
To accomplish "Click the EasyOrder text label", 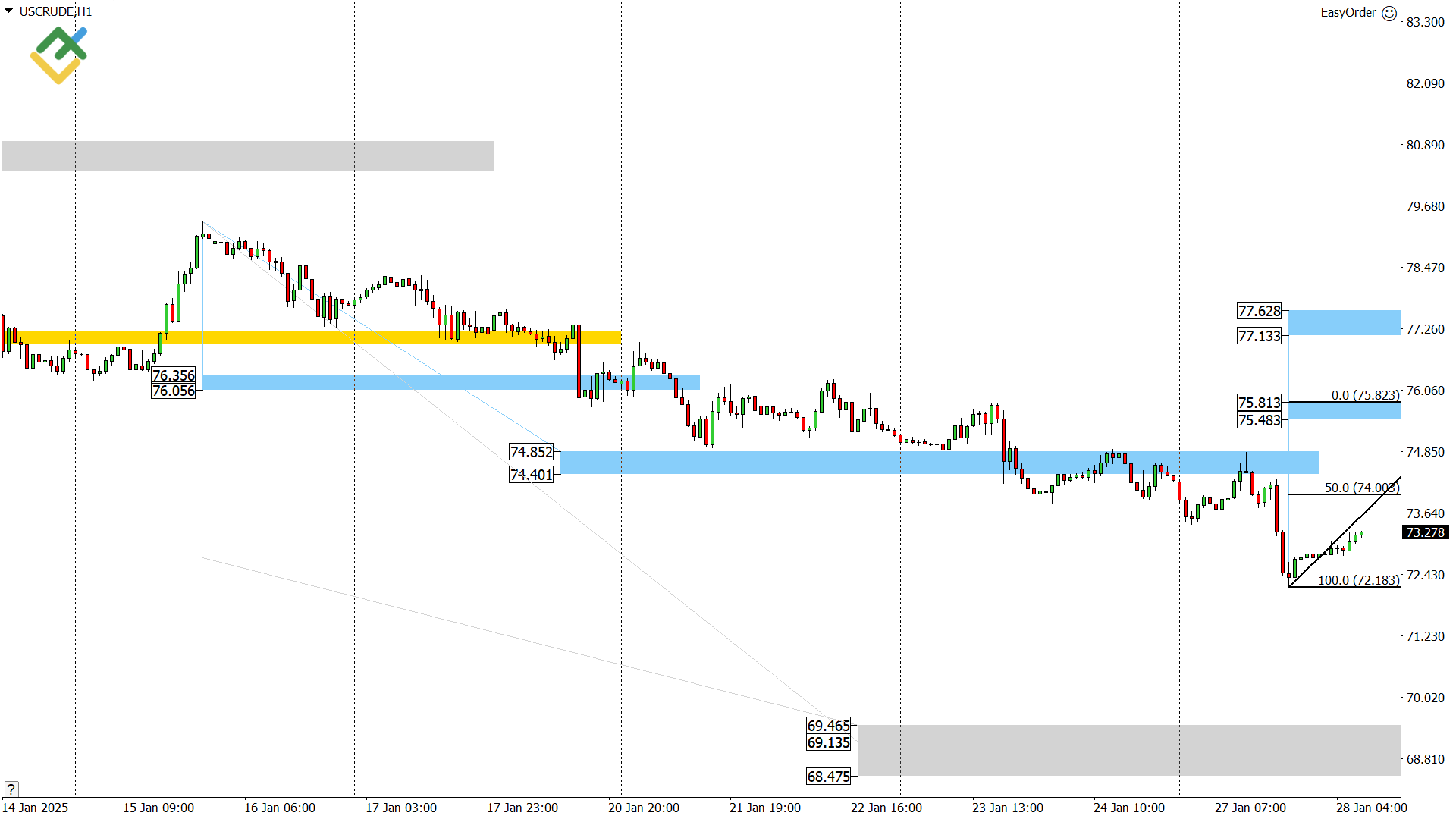I will (1348, 13).
